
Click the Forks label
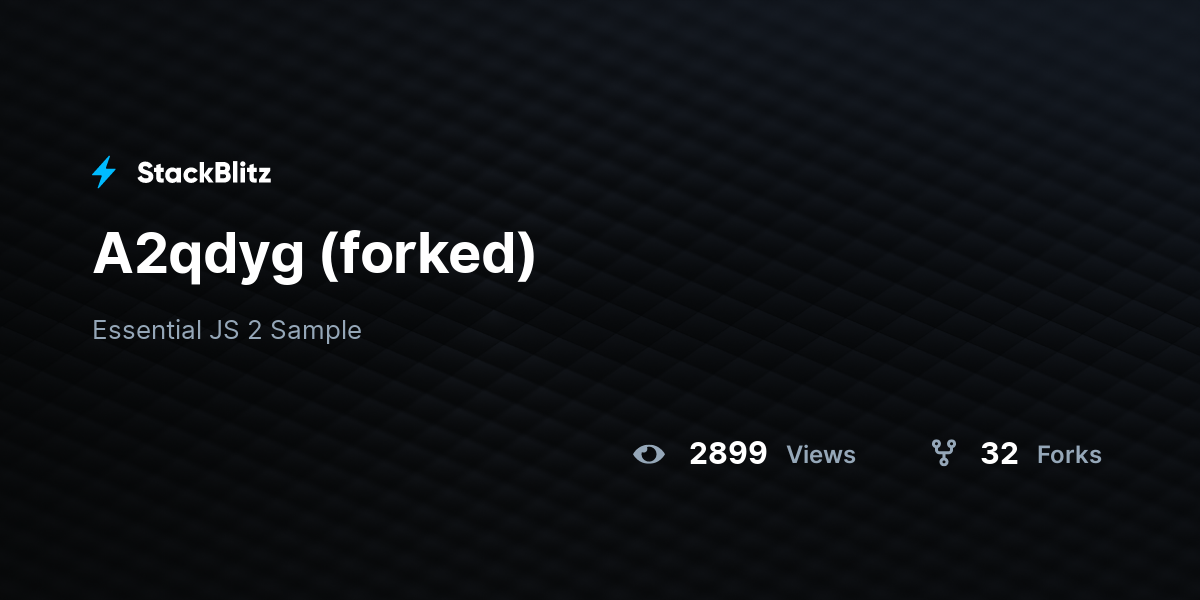click(1069, 455)
